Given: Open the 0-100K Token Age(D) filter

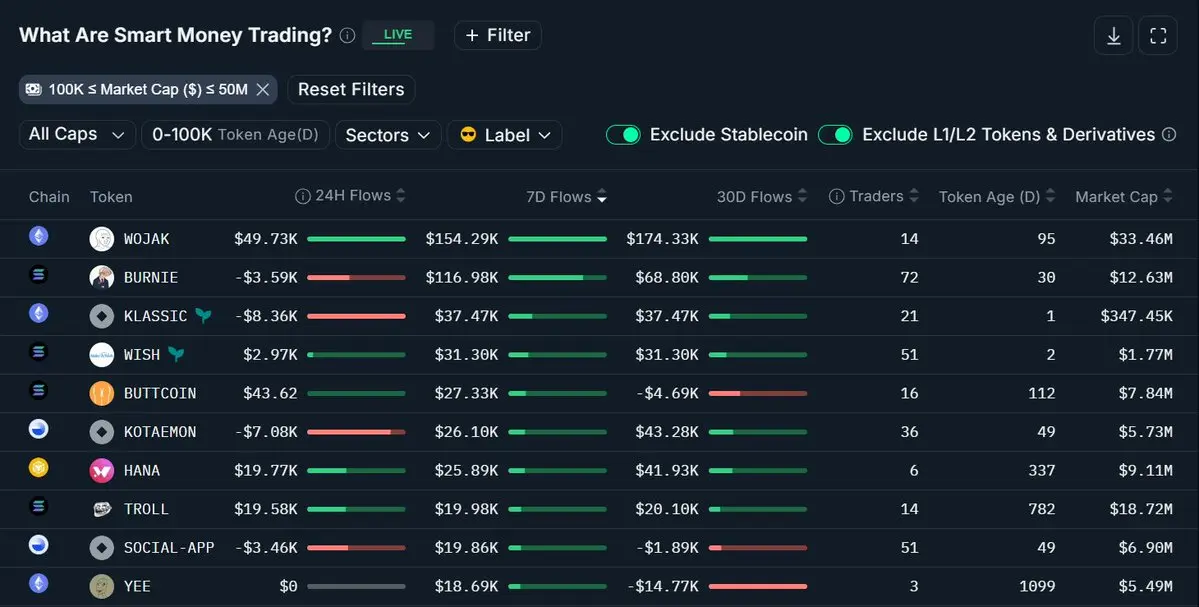Looking at the screenshot, I should click(x=236, y=135).
